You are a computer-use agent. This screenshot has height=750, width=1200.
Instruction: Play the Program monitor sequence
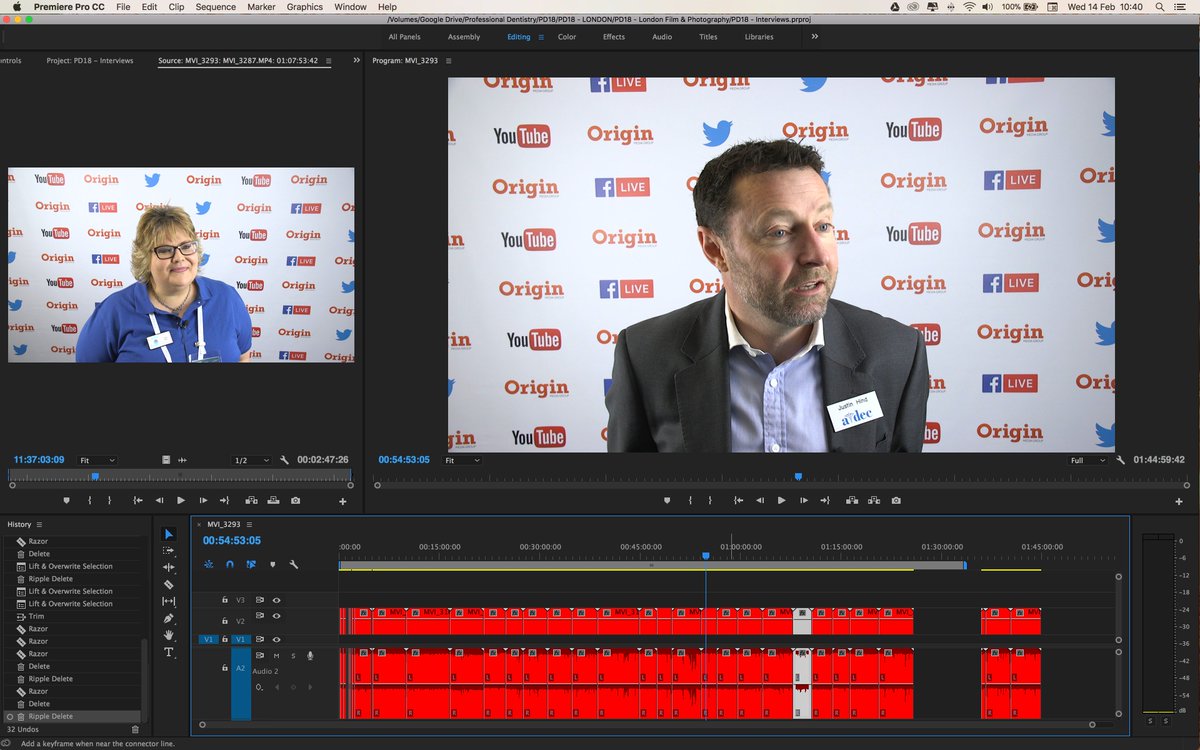click(781, 500)
